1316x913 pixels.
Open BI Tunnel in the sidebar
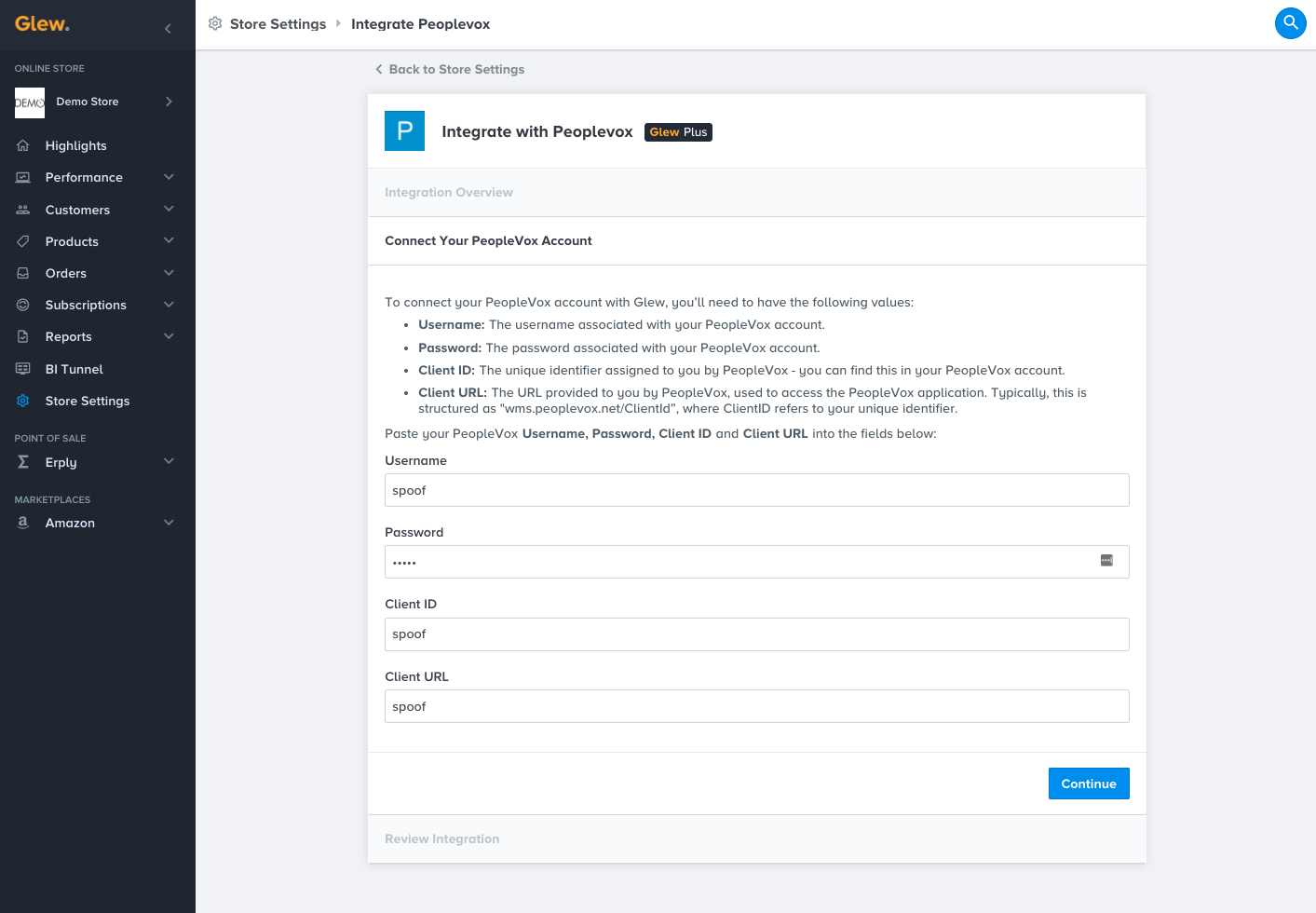point(74,369)
